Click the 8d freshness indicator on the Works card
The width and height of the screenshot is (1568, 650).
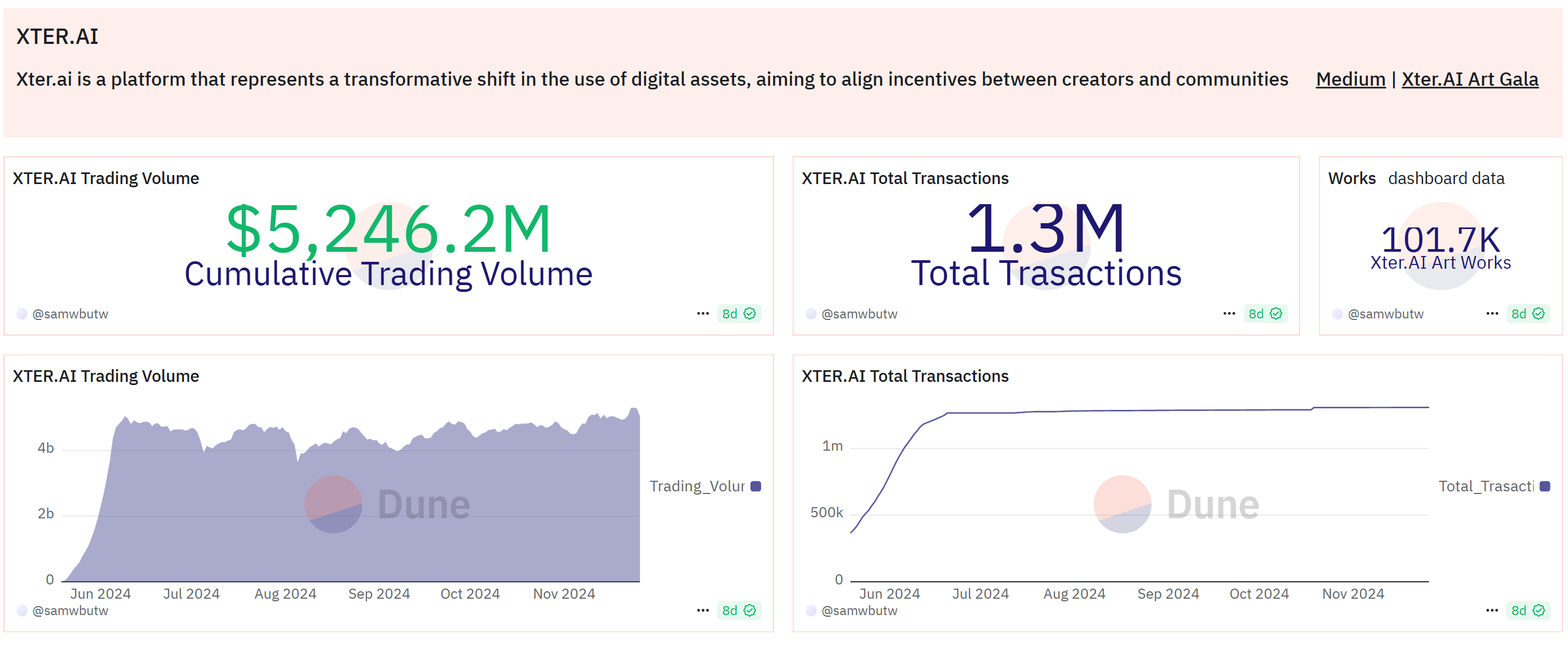(x=1518, y=314)
